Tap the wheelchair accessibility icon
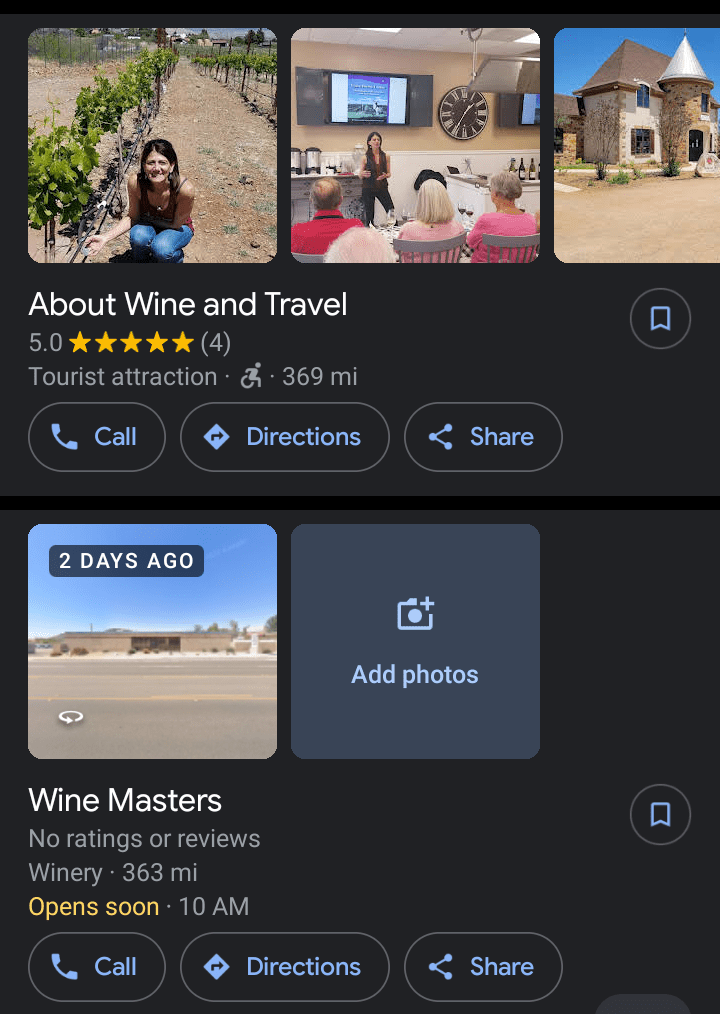720x1014 pixels. tap(251, 377)
